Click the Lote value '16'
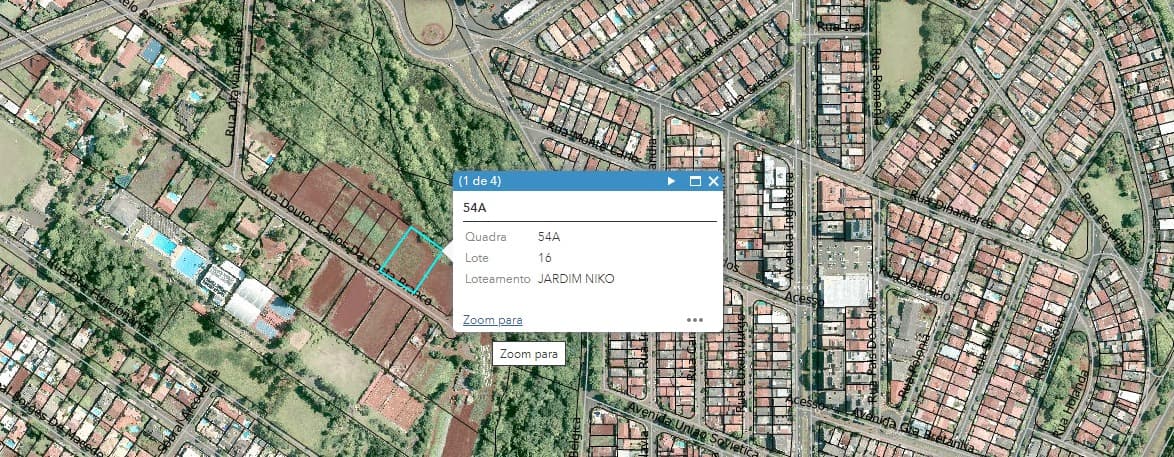This screenshot has height=457, width=1174. click(x=545, y=258)
